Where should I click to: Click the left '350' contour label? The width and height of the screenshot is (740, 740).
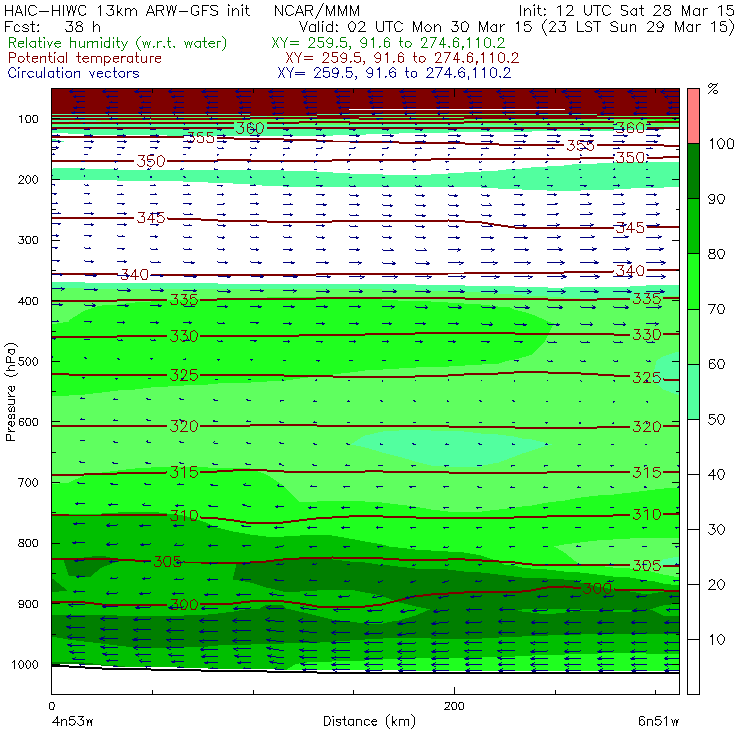(151, 161)
